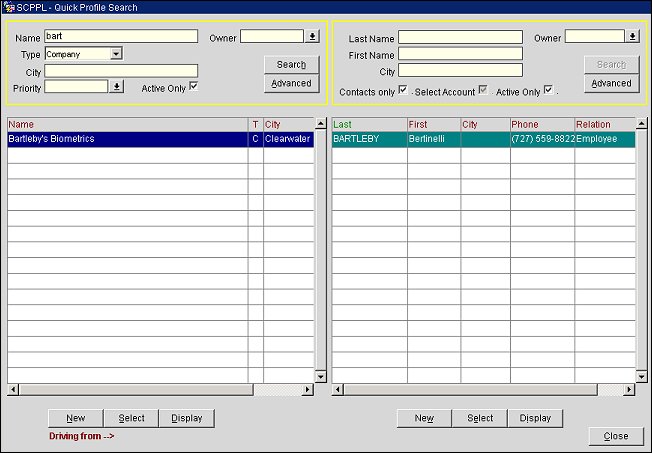Open contact Advanced search options
The height and width of the screenshot is (453, 652).
click(x=610, y=84)
